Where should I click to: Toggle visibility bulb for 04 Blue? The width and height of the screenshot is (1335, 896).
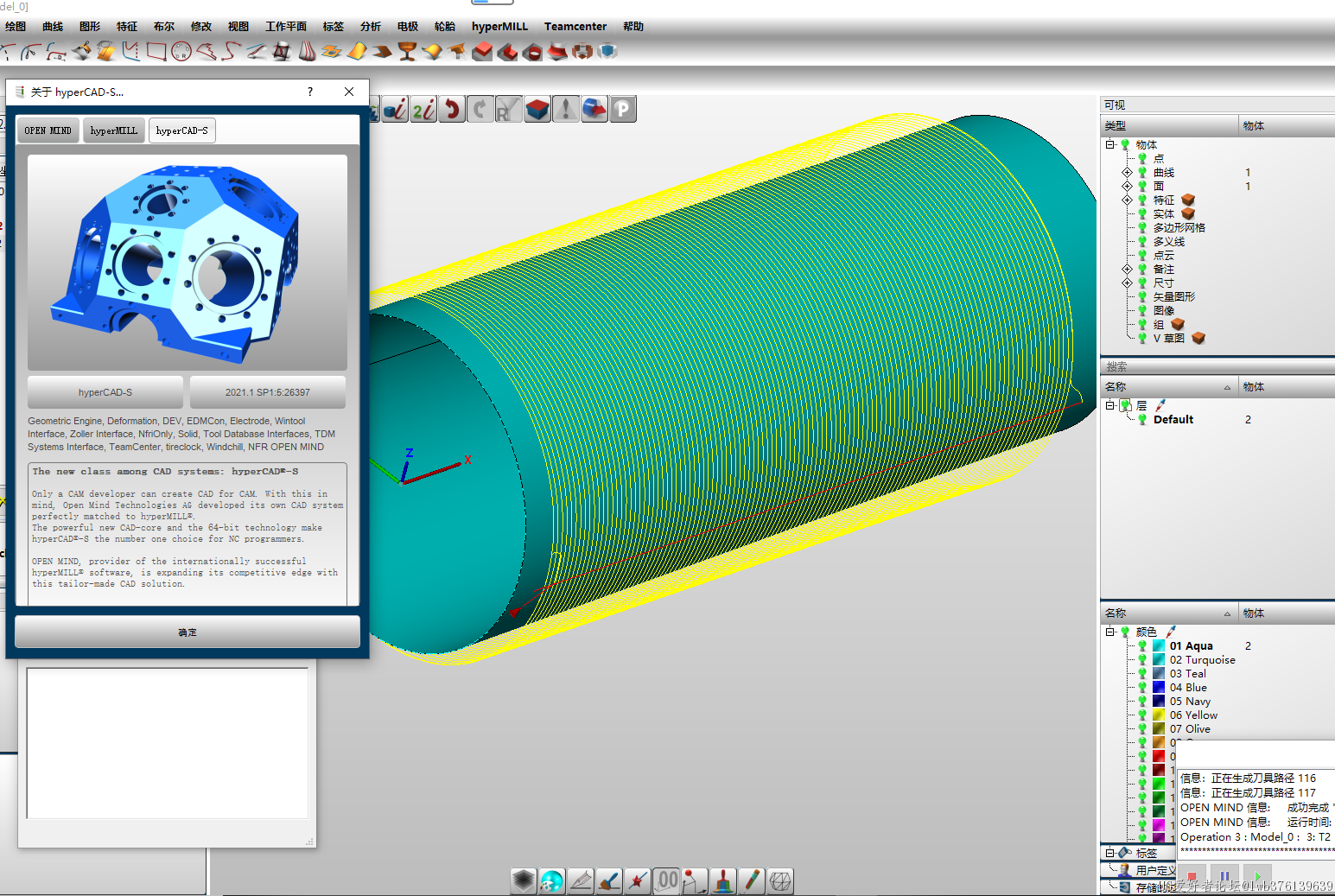[x=1142, y=688]
